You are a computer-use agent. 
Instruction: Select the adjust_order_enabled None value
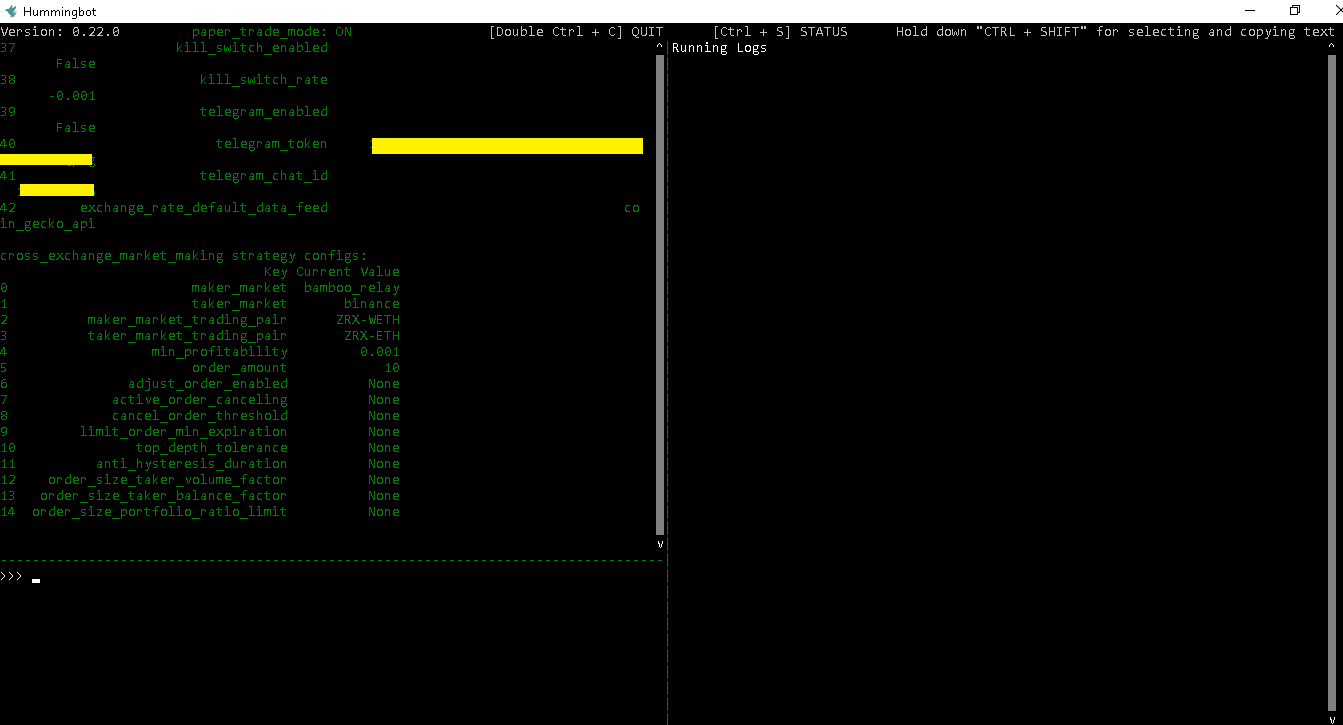pos(384,383)
